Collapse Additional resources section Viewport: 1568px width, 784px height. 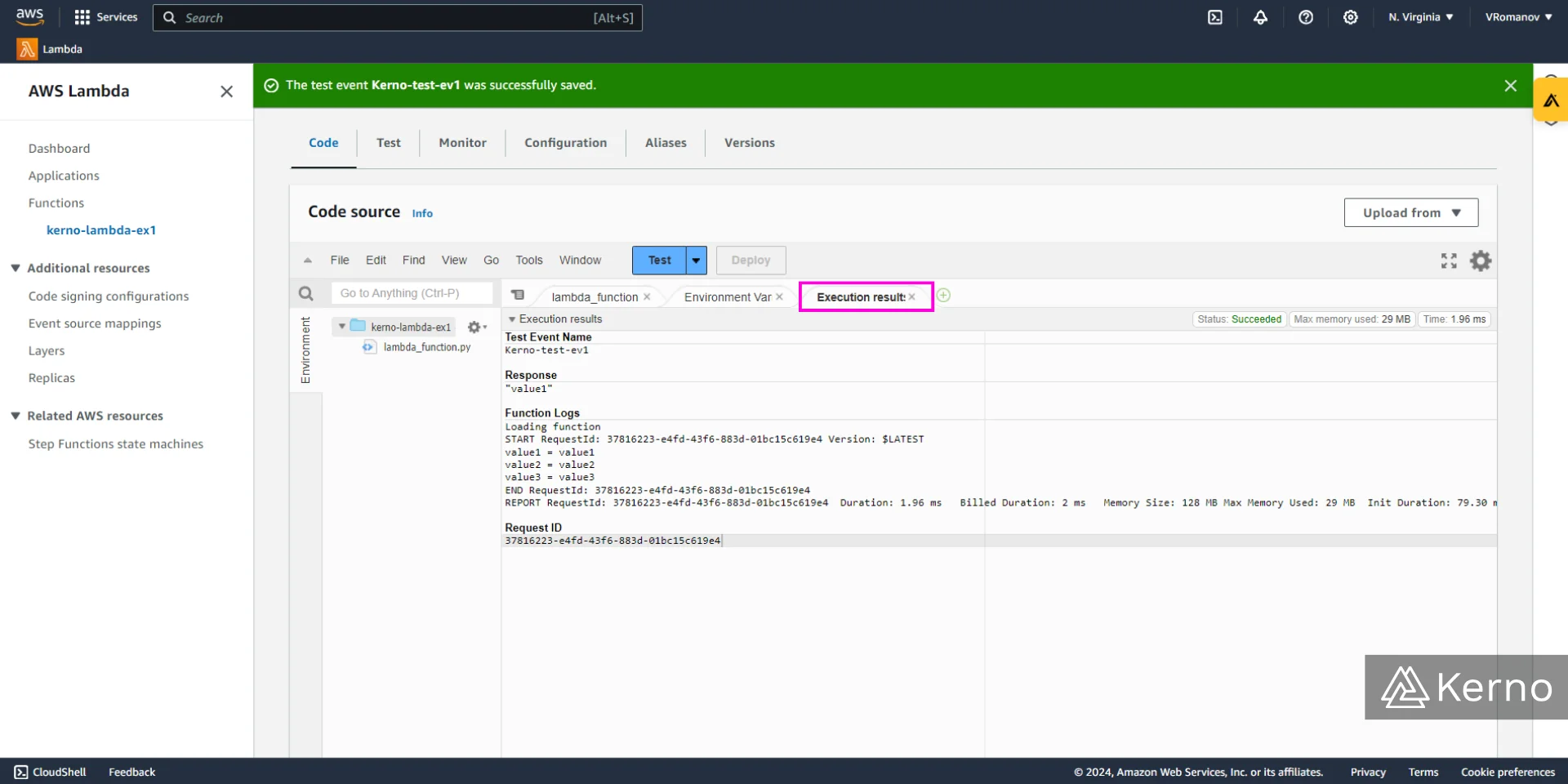click(x=16, y=268)
